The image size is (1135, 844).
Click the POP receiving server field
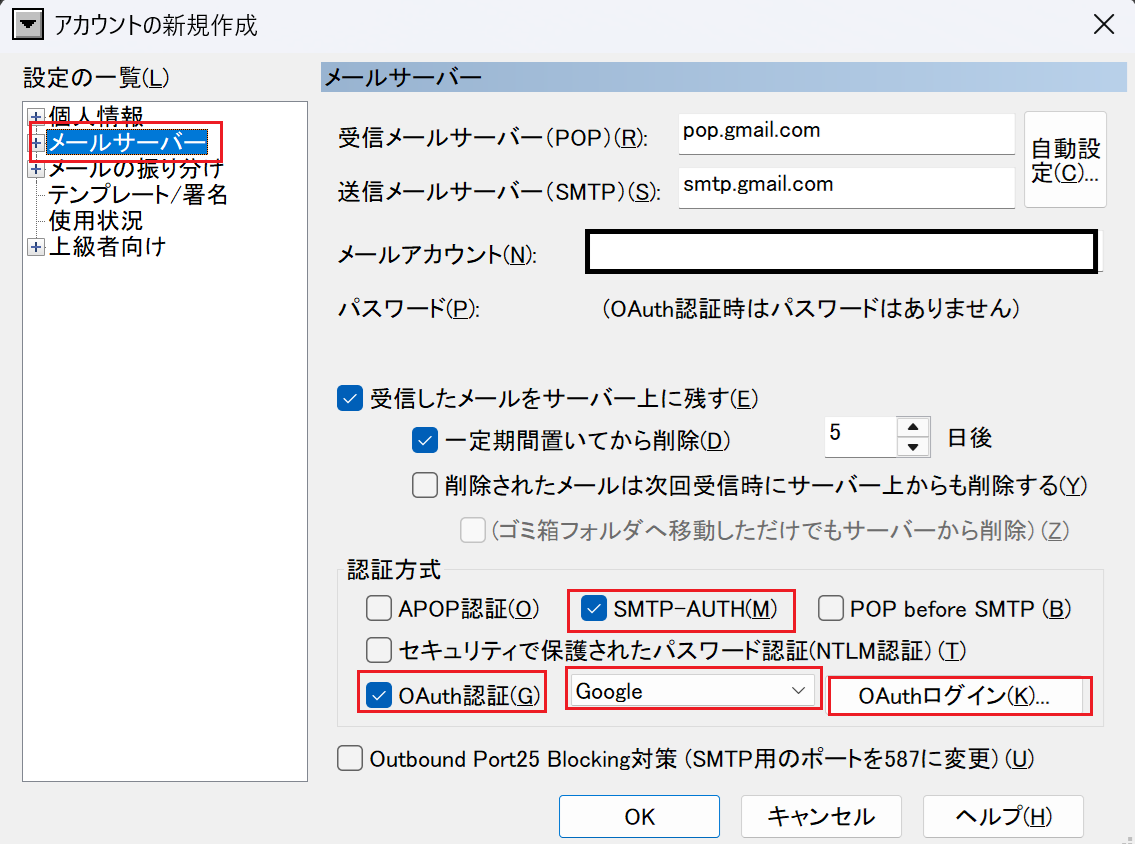pyautogui.click(x=845, y=133)
